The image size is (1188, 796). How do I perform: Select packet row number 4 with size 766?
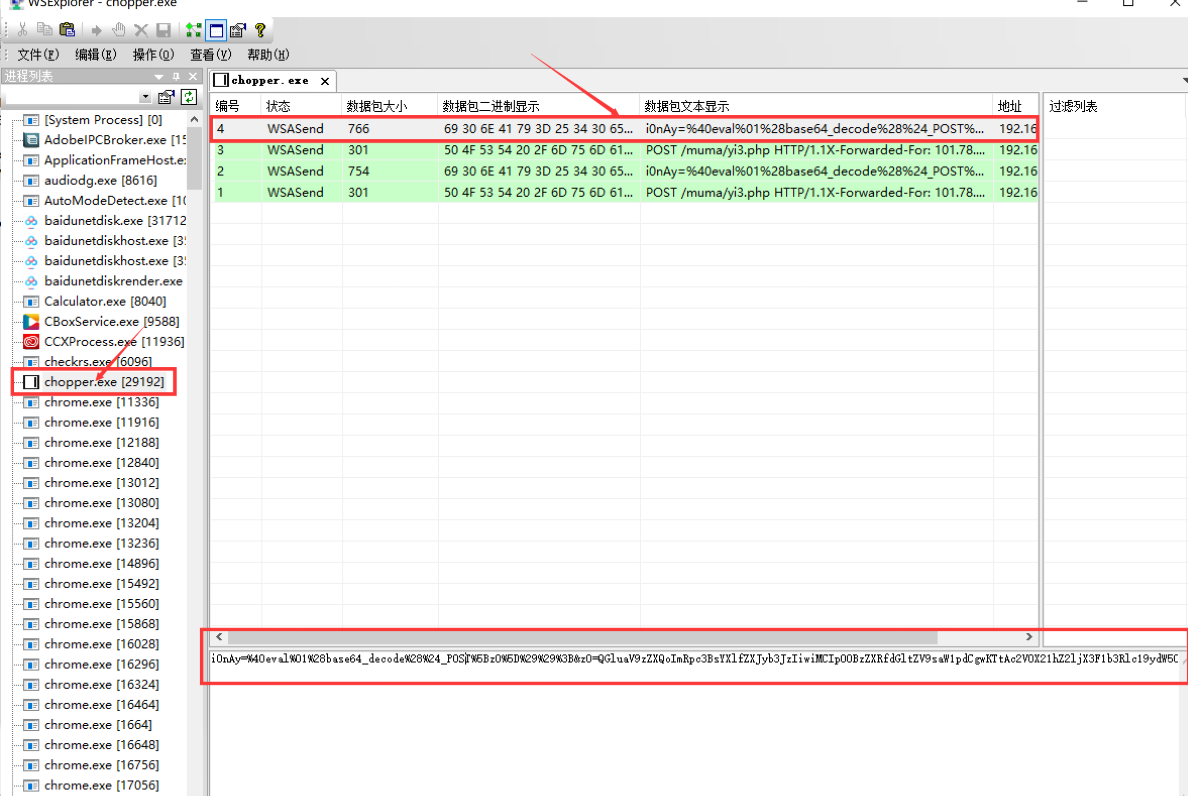(x=624, y=129)
